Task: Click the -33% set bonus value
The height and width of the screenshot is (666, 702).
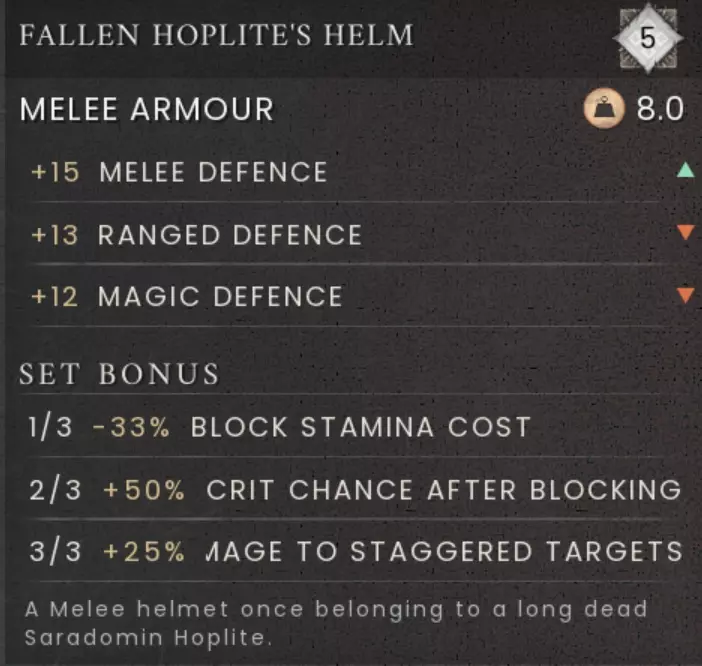Action: 131,428
